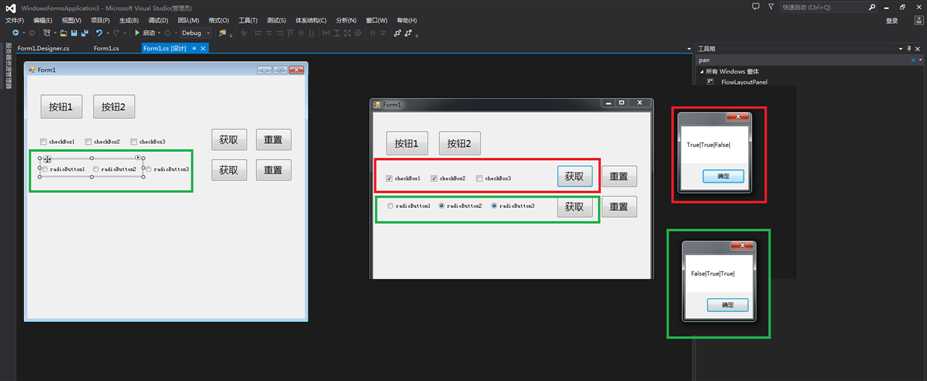Select radioButton1 in the running Form1

(390, 206)
